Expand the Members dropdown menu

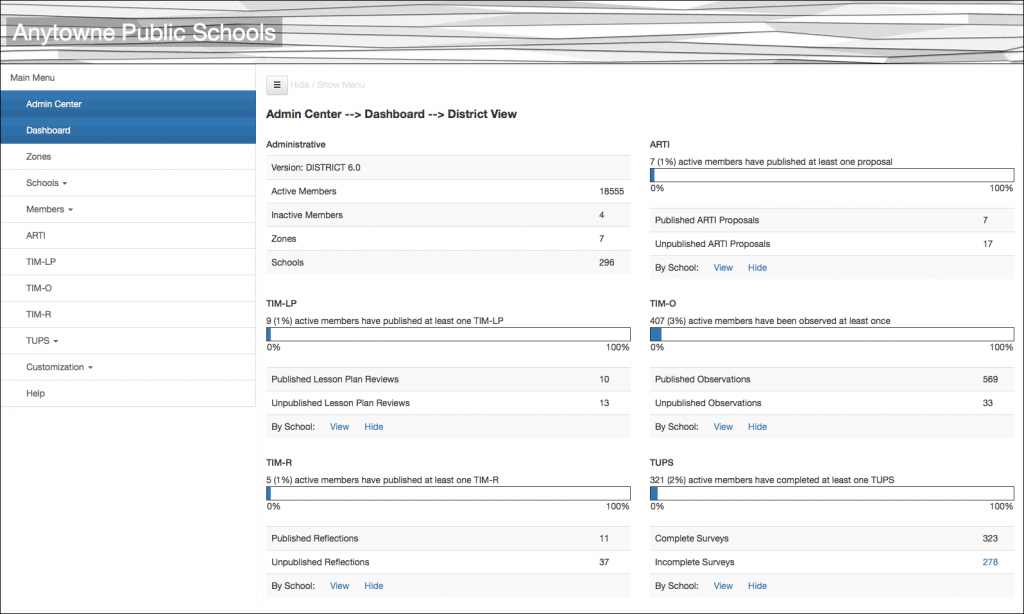point(49,209)
